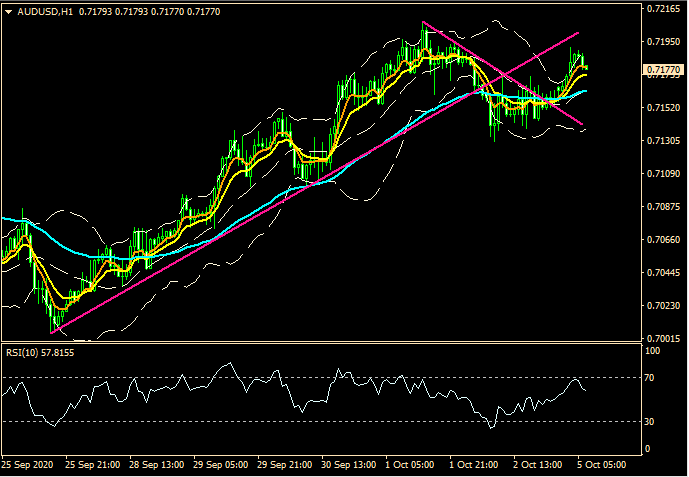Image resolution: width=689 pixels, height=477 pixels.
Task: Click the small arrow before AUDUSD,H1
Action: coord(8,11)
